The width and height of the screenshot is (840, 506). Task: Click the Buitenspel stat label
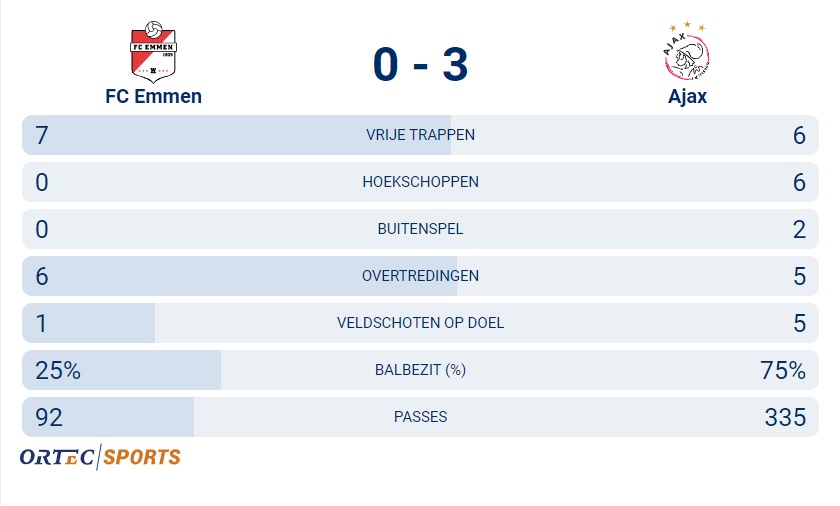[x=421, y=229]
